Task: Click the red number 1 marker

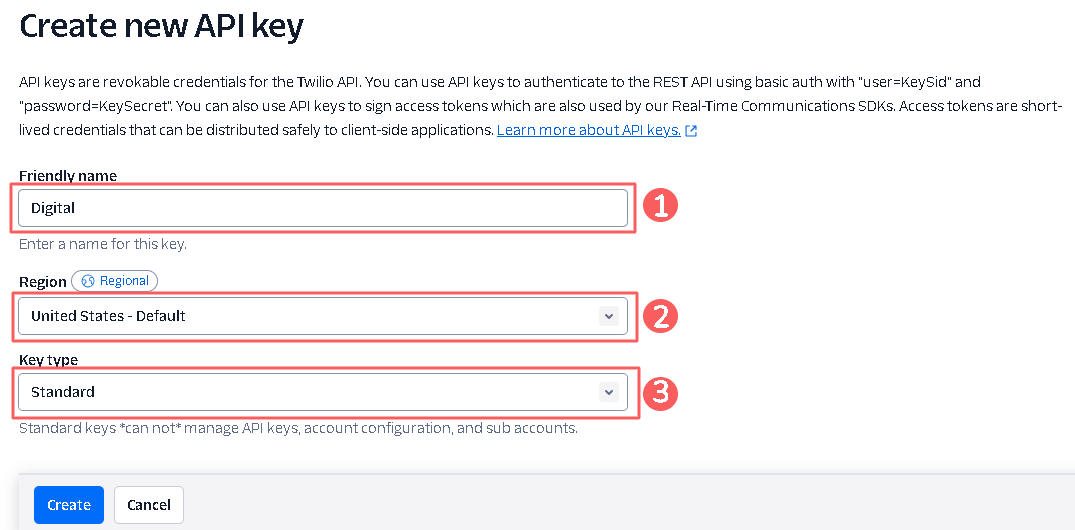Action: tap(660, 207)
